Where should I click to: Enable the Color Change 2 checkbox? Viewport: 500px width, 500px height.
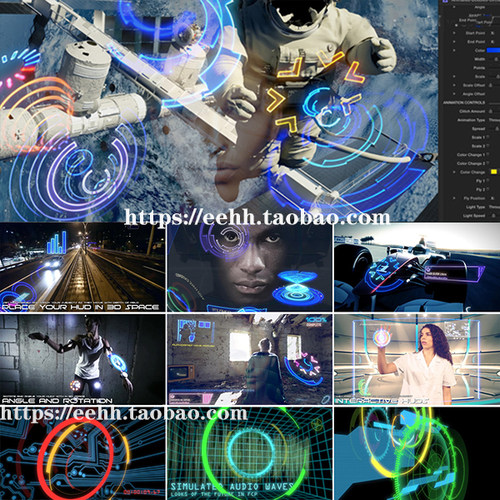pyautogui.click(x=488, y=163)
